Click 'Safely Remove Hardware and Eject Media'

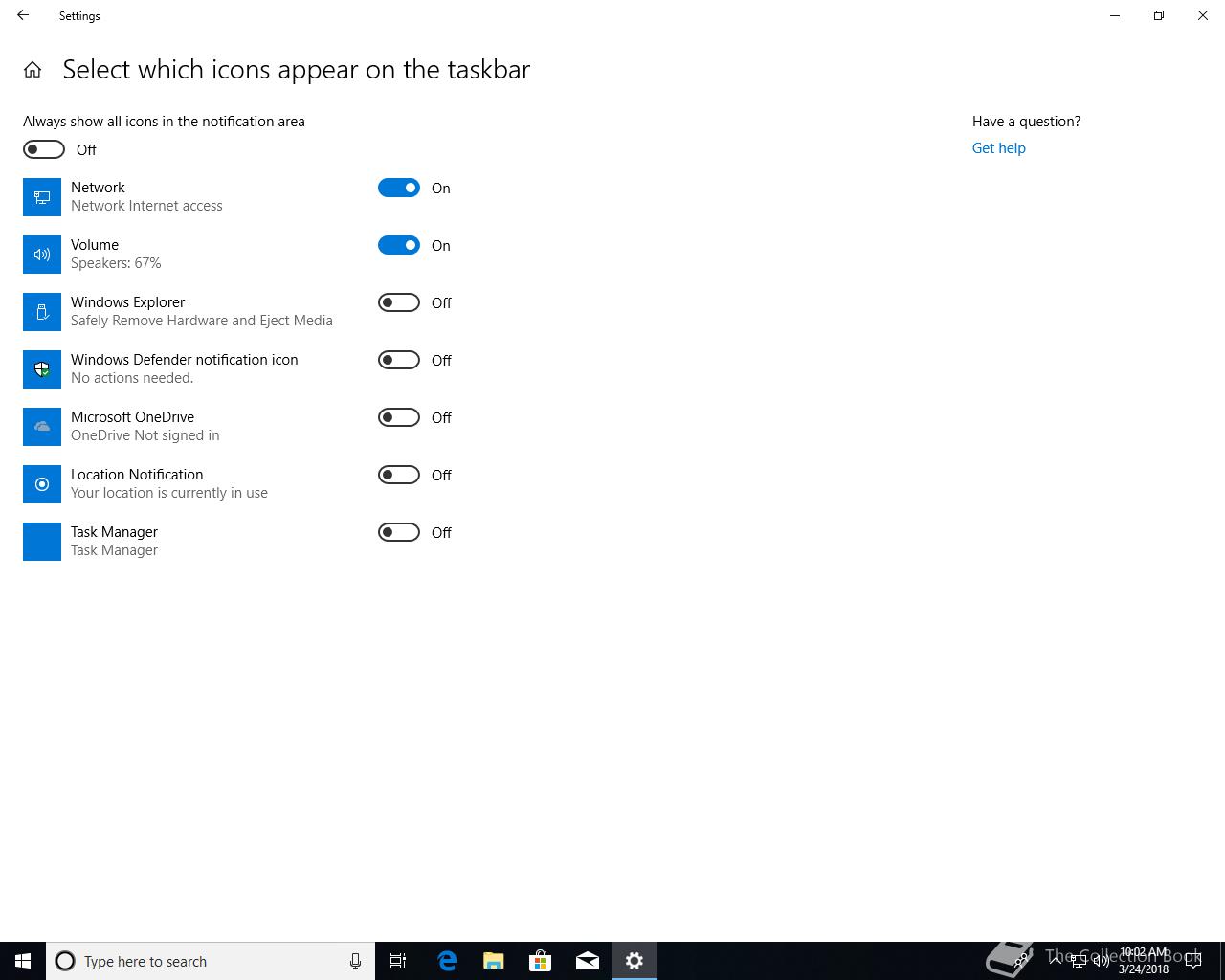coord(202,321)
